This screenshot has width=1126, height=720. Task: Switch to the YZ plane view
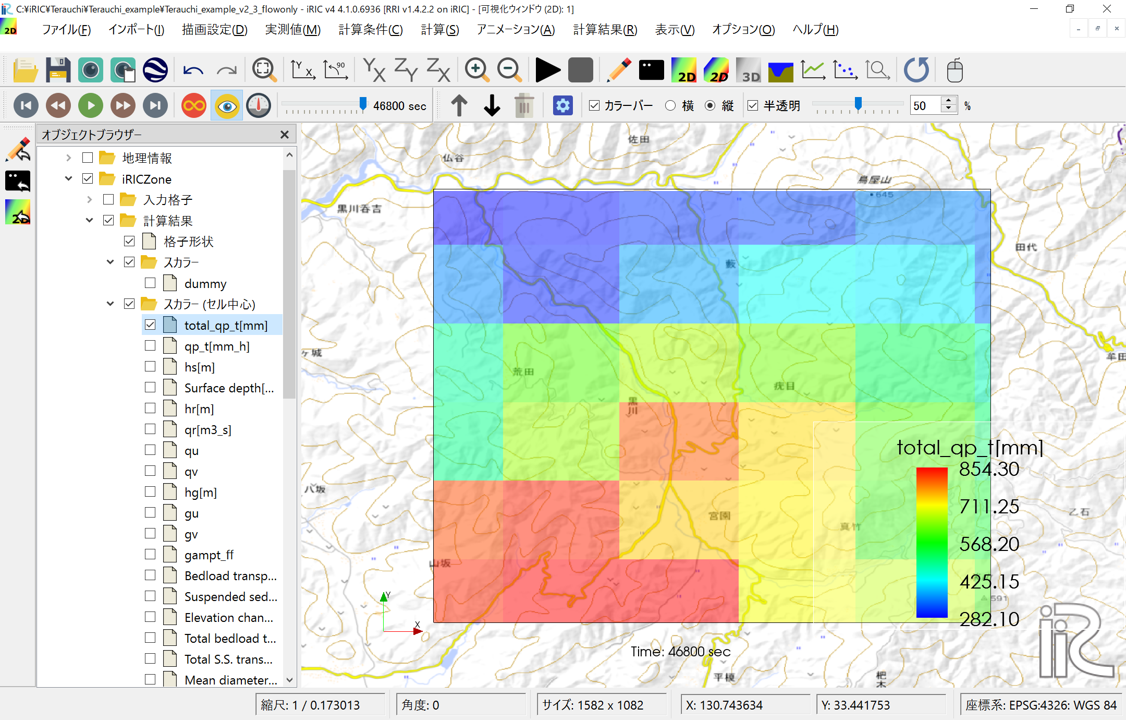[x=406, y=70]
